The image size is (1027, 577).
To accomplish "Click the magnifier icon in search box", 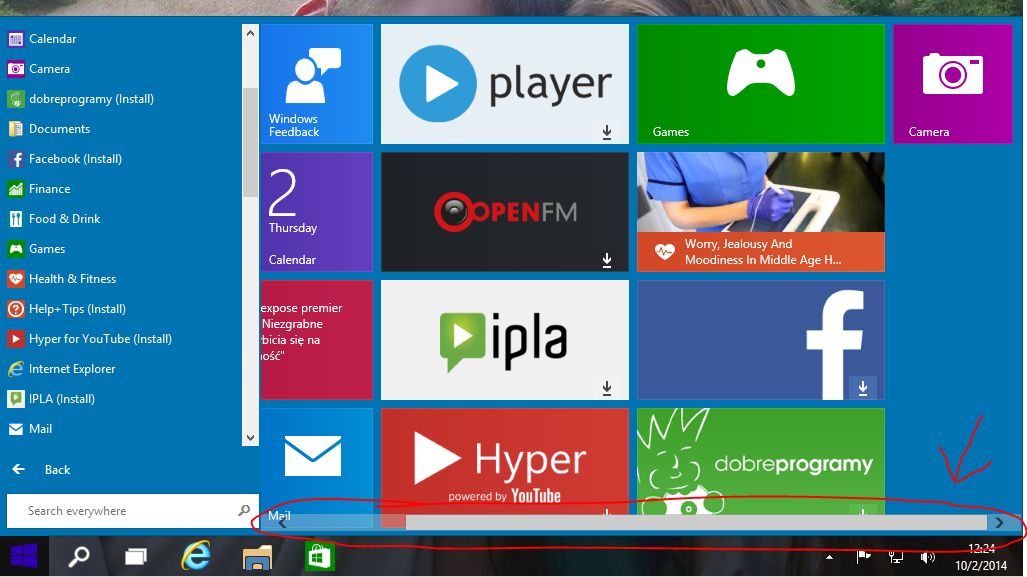I will 244,510.
